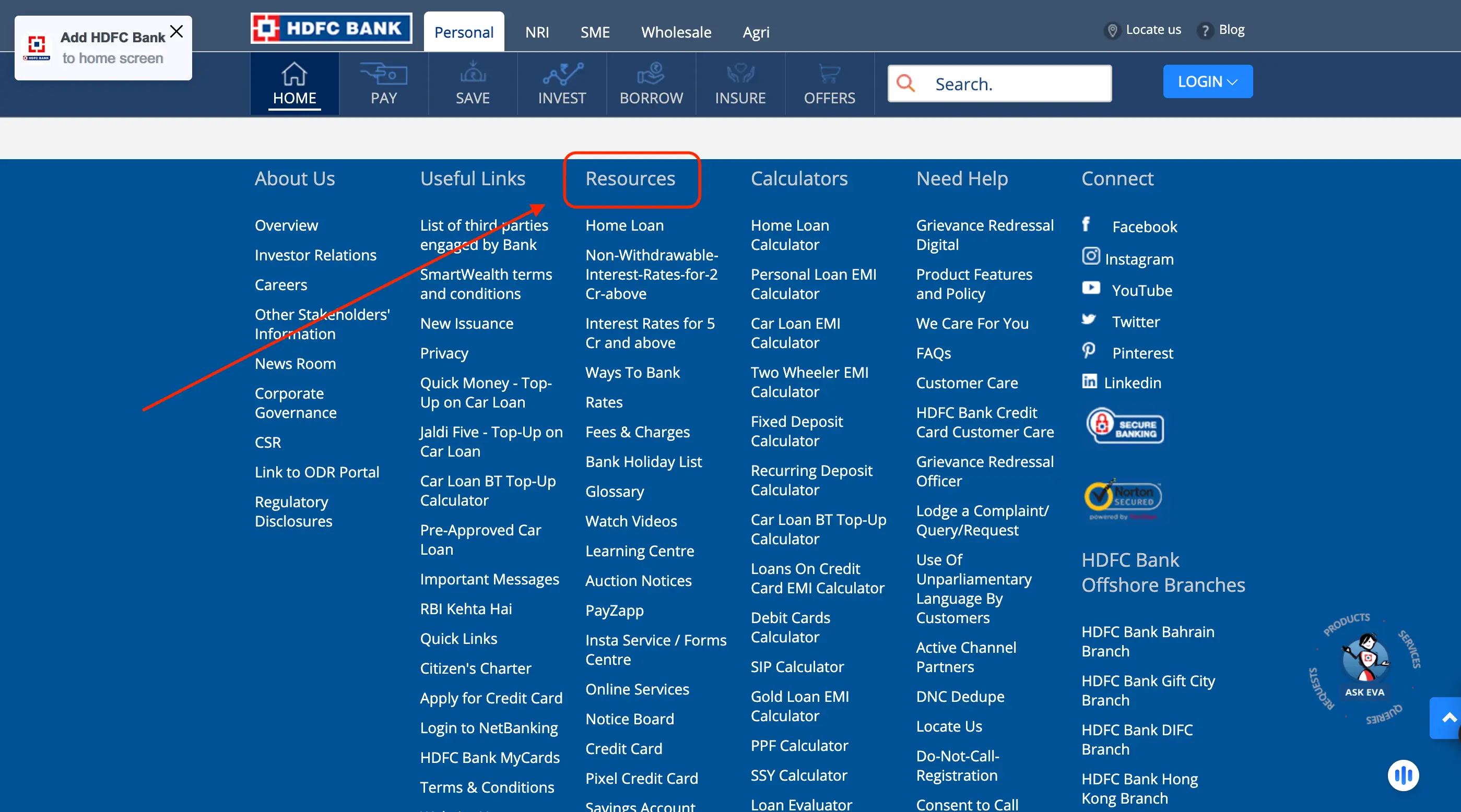1461x812 pixels.
Task: Switch to the SME tab
Action: [594, 32]
